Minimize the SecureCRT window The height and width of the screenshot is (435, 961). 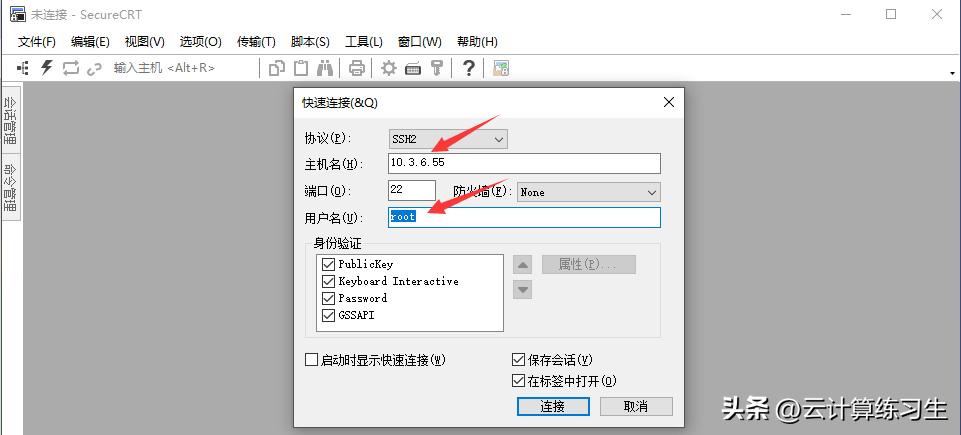point(846,14)
